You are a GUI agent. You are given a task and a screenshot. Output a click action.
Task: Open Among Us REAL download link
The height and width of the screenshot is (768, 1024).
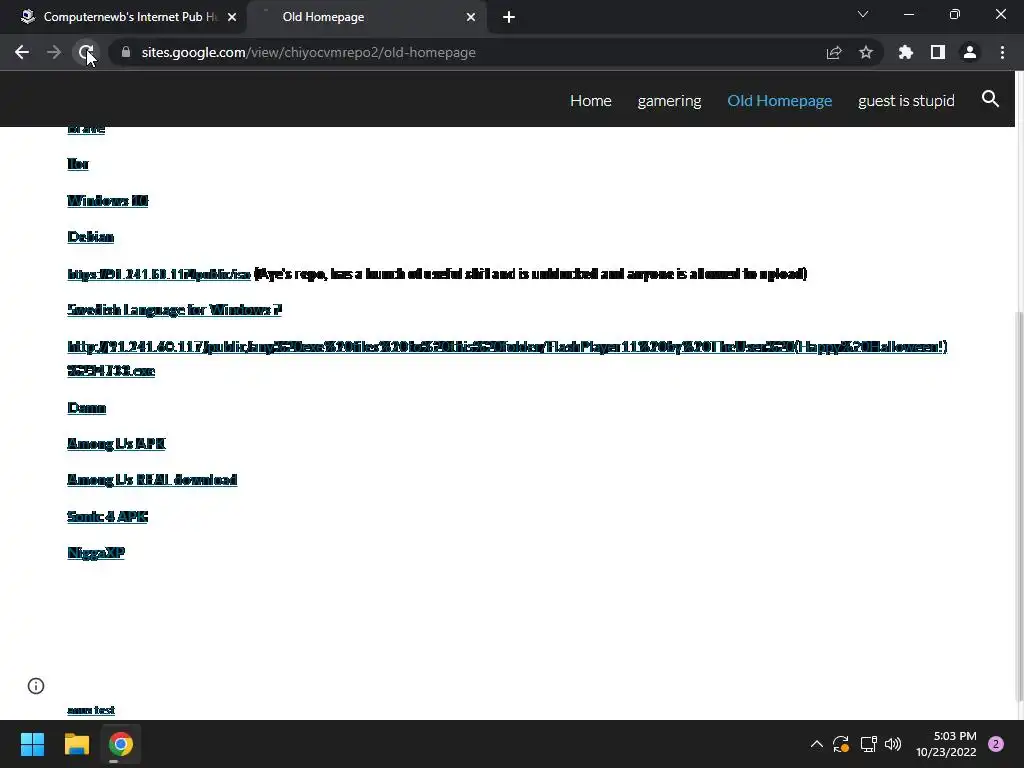pyautogui.click(x=152, y=480)
